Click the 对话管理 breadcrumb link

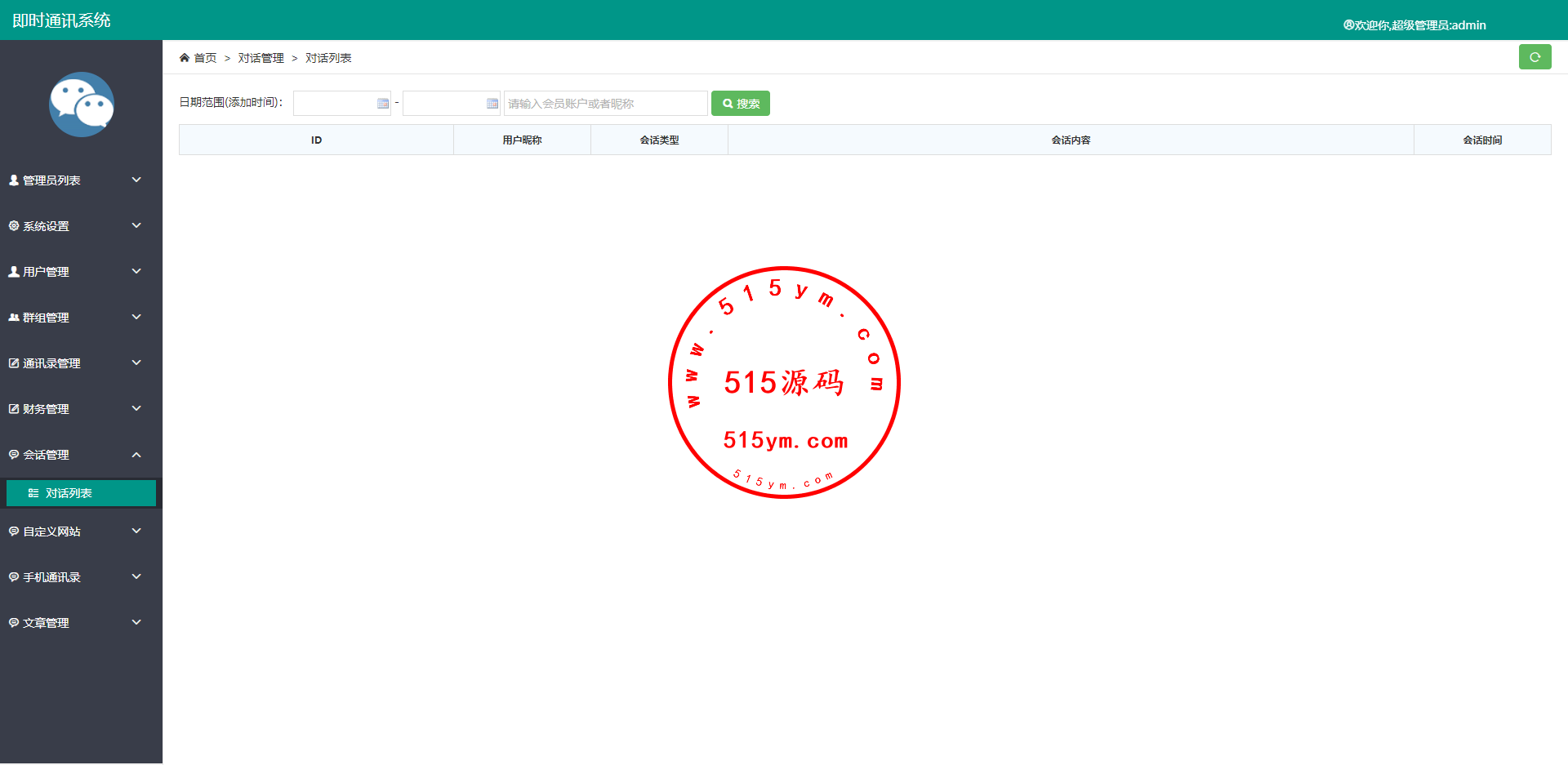(261, 58)
